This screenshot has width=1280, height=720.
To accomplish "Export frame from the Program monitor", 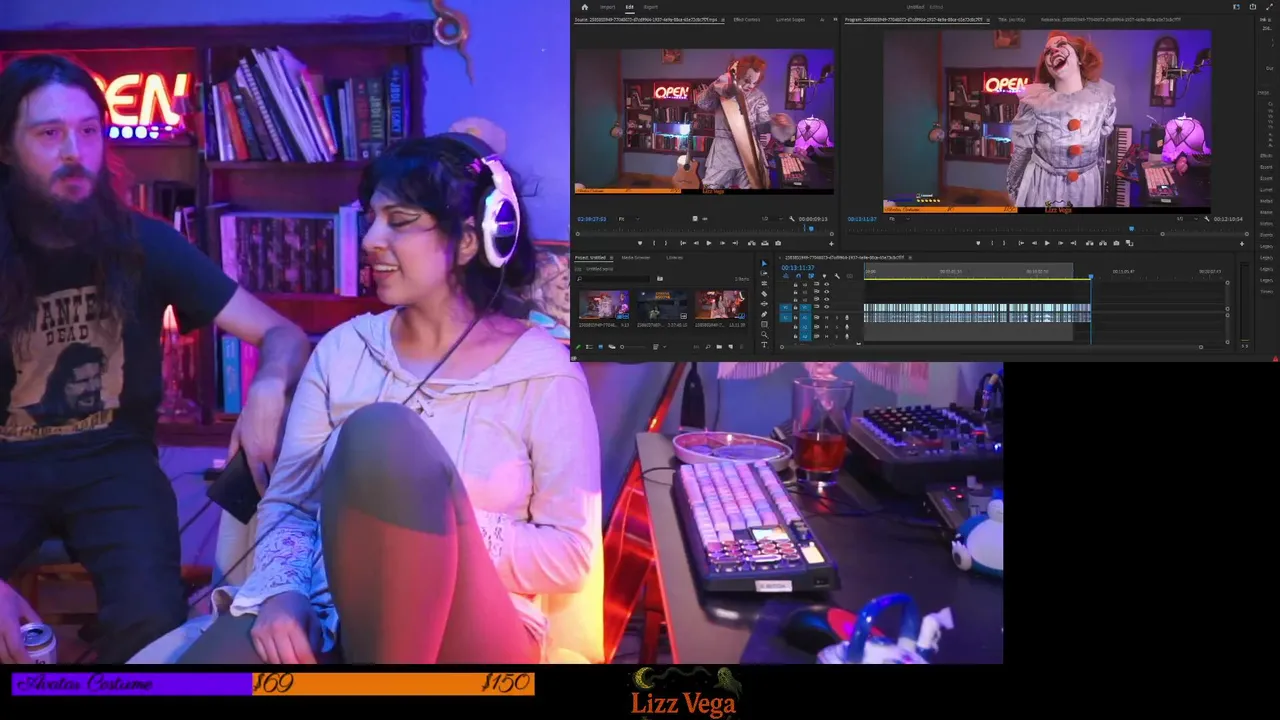I will (1116, 243).
